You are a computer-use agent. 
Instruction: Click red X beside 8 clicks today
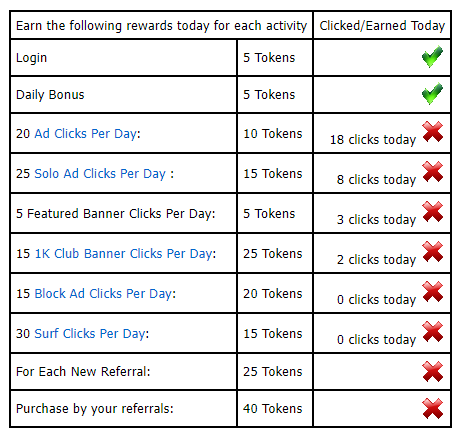(433, 172)
